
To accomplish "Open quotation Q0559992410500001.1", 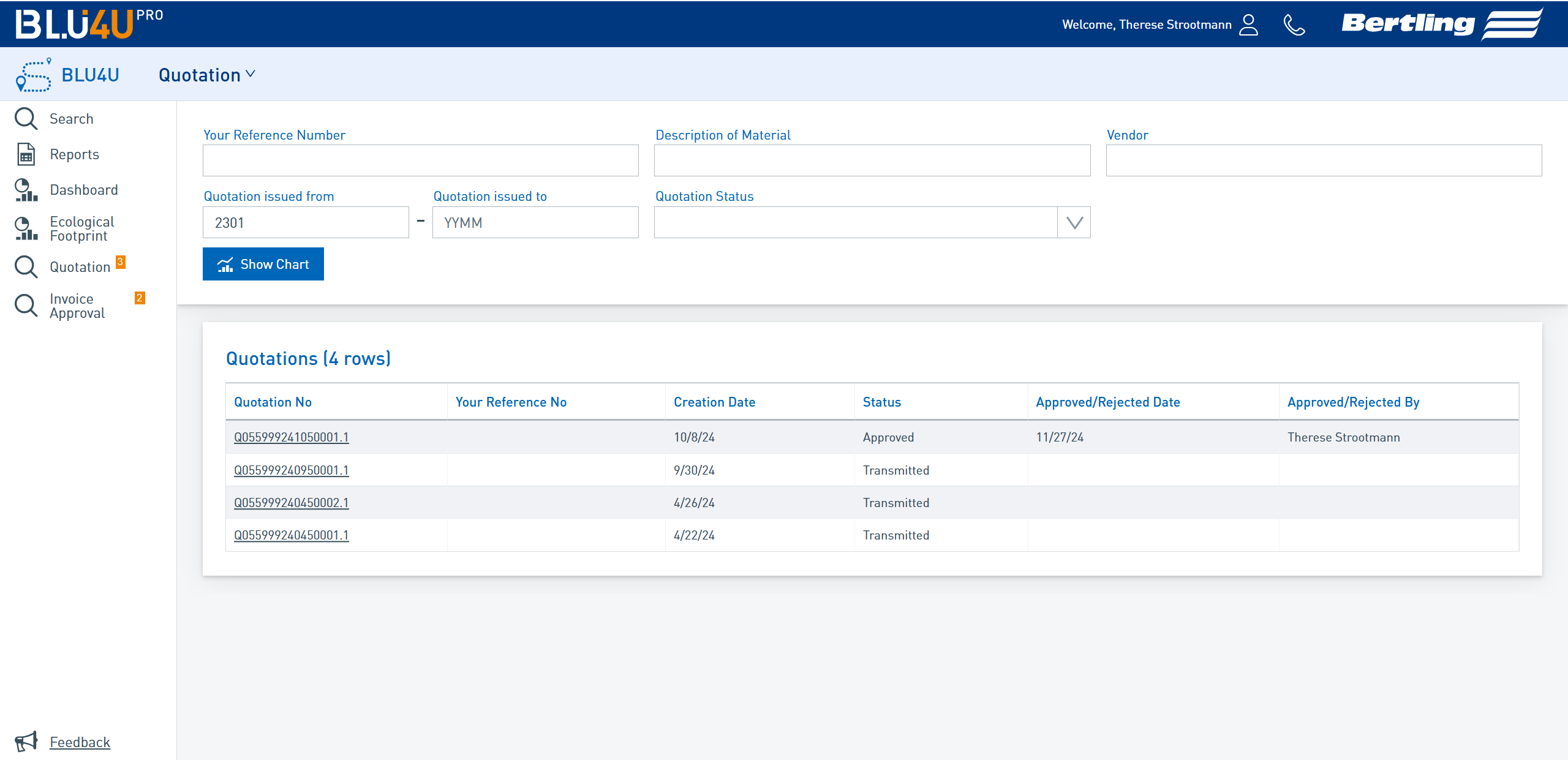I will pyautogui.click(x=292, y=436).
